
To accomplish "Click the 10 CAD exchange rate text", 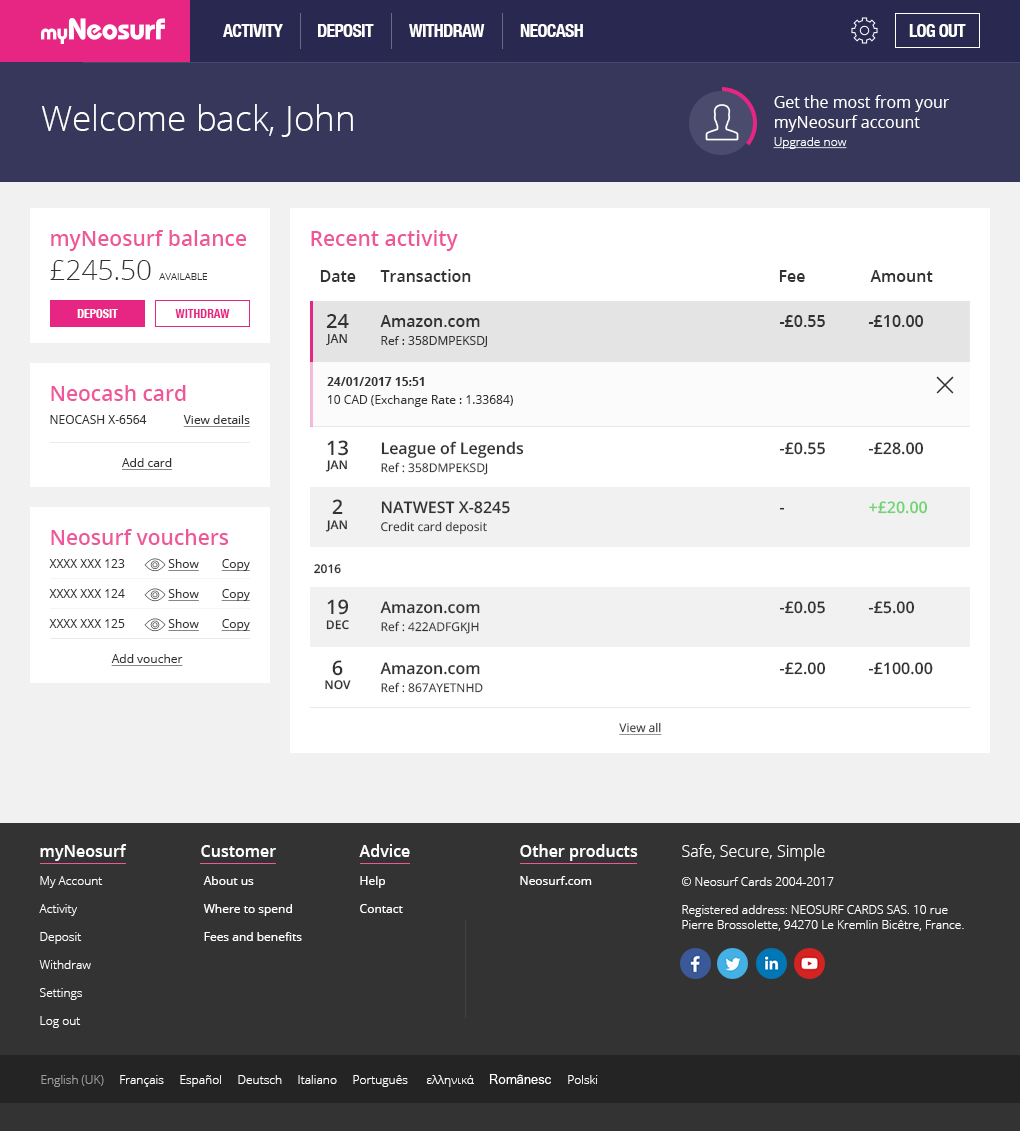I will click(x=420, y=400).
